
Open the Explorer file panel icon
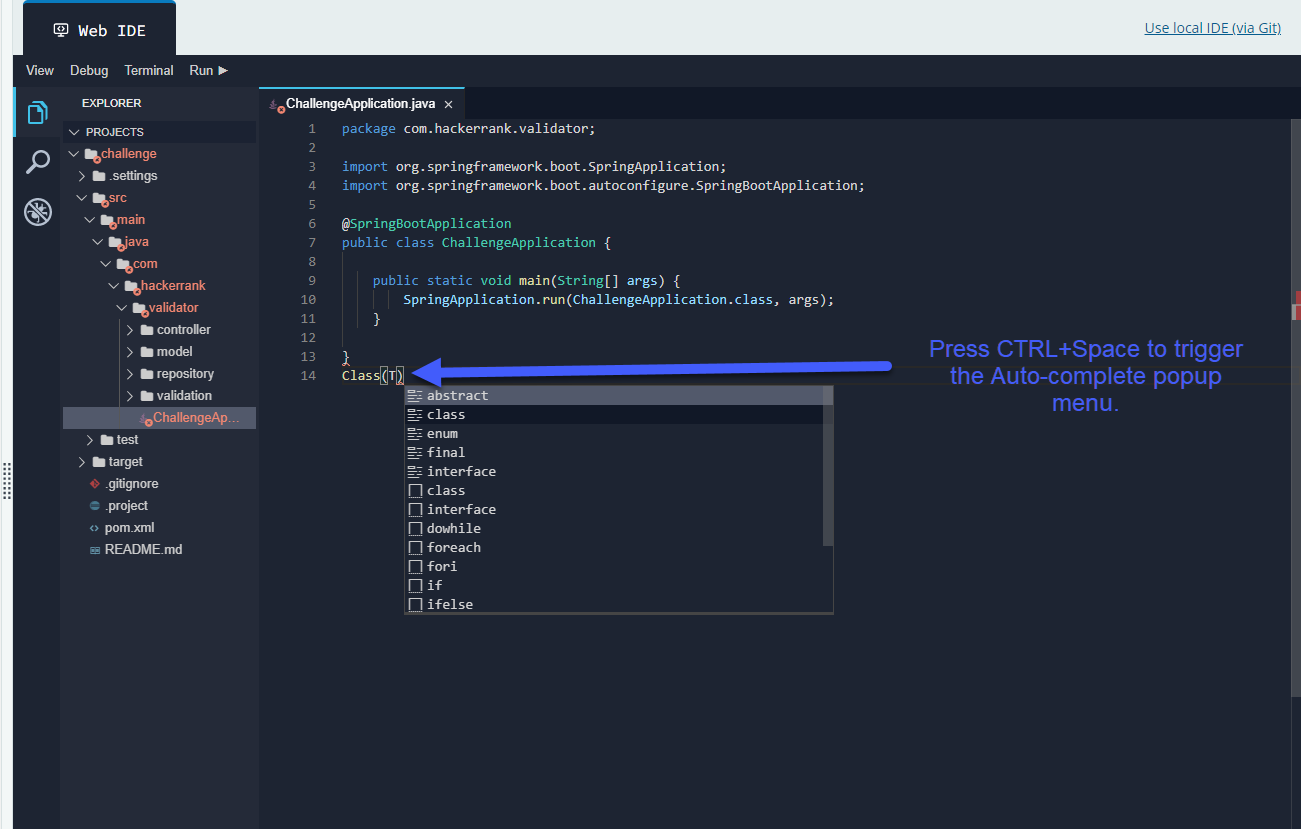(x=37, y=112)
